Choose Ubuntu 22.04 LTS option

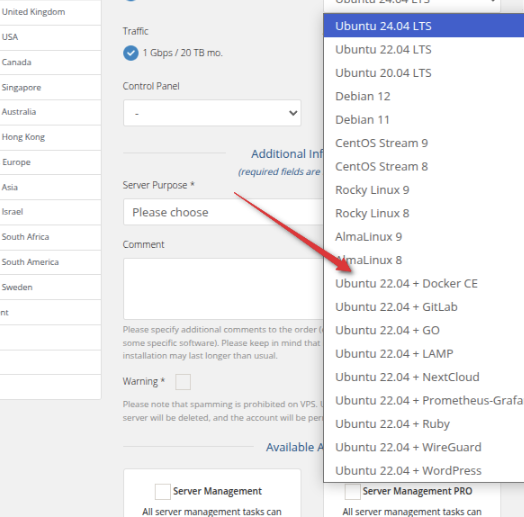coord(424,49)
